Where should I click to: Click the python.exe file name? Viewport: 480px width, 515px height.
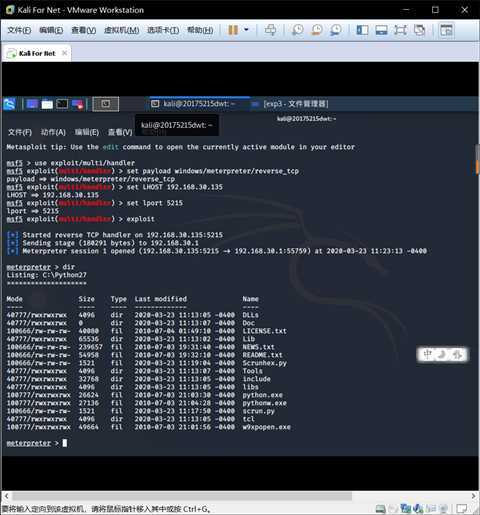click(x=263, y=395)
